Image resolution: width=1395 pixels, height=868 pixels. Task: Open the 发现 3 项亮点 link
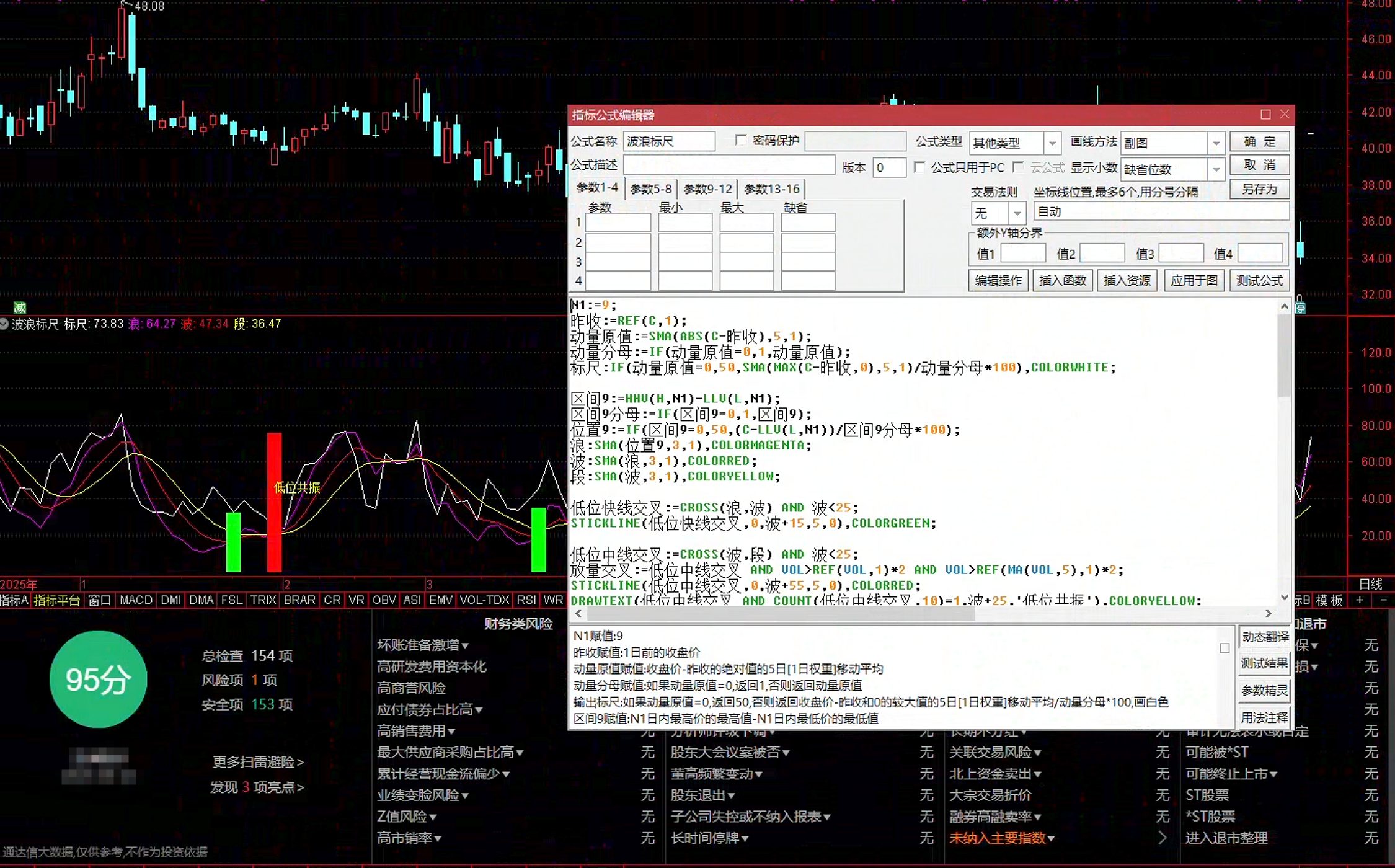(257, 787)
